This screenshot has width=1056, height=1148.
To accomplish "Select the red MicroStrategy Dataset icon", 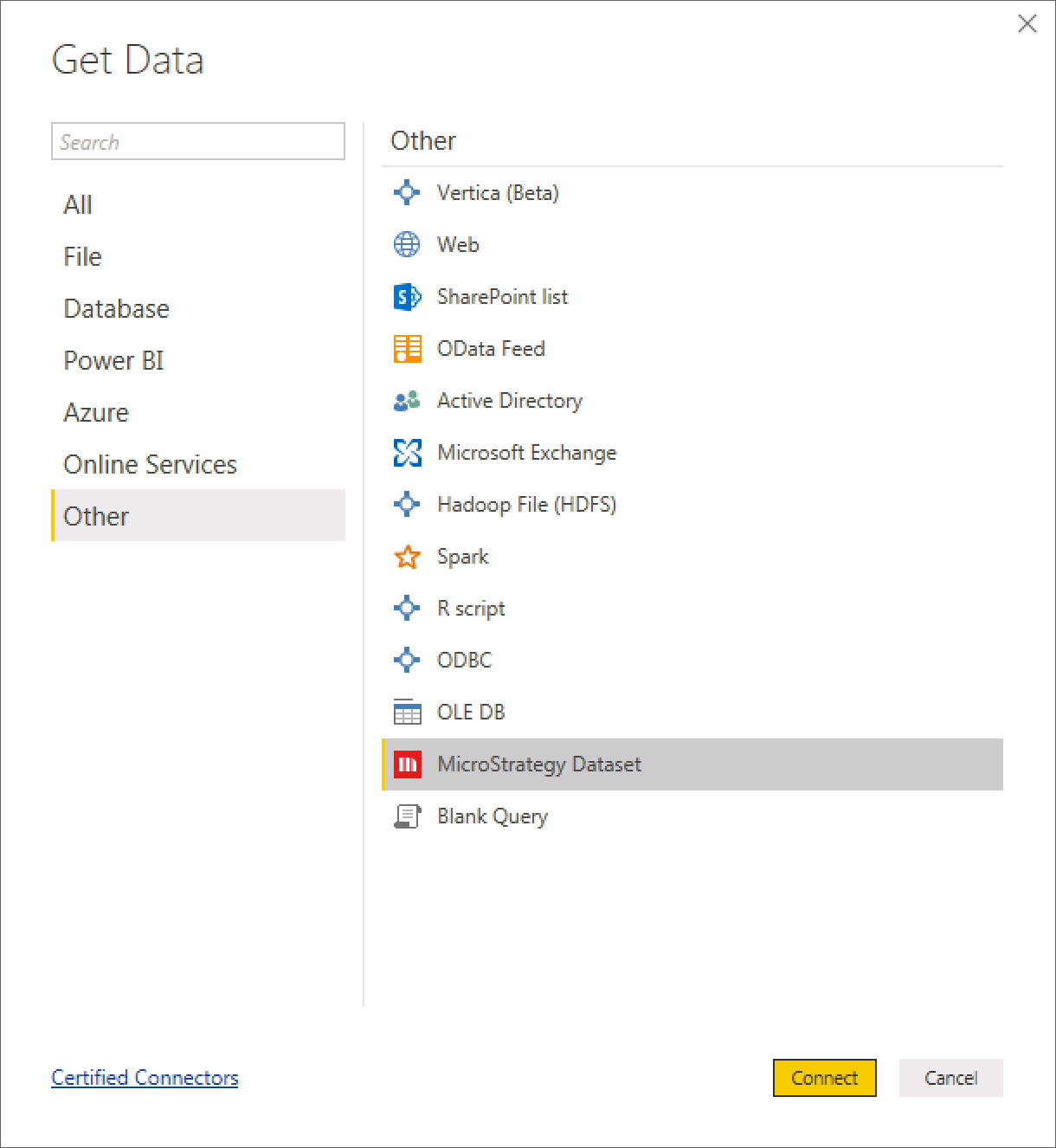I will click(x=407, y=764).
